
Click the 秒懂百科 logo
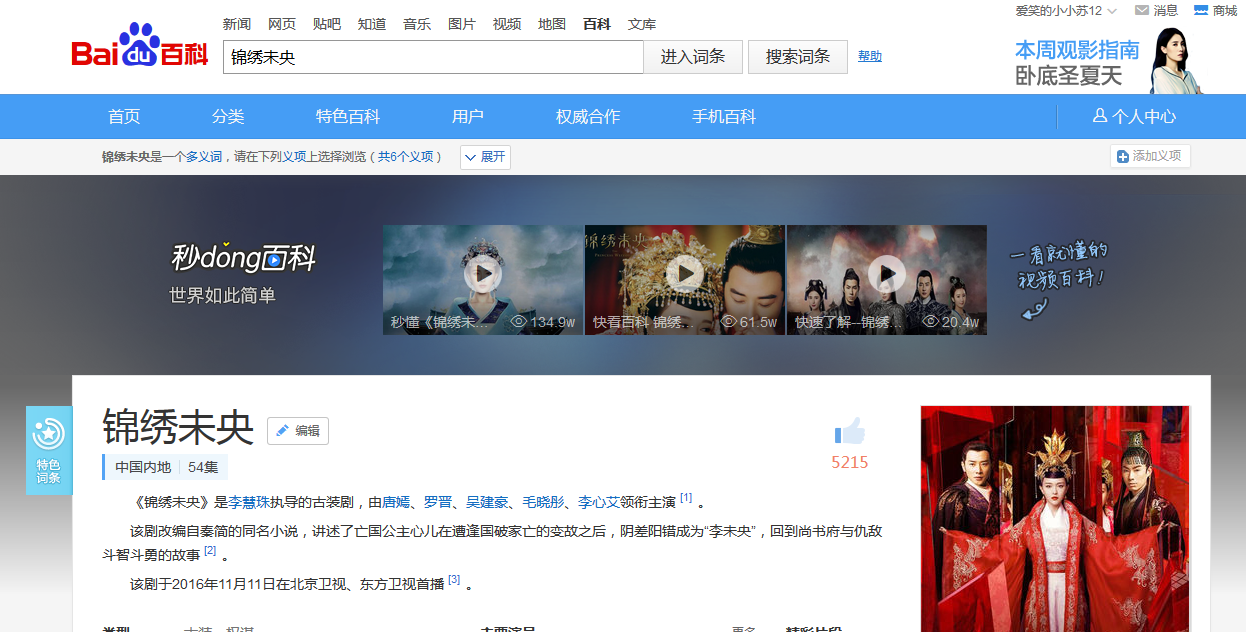click(x=243, y=258)
